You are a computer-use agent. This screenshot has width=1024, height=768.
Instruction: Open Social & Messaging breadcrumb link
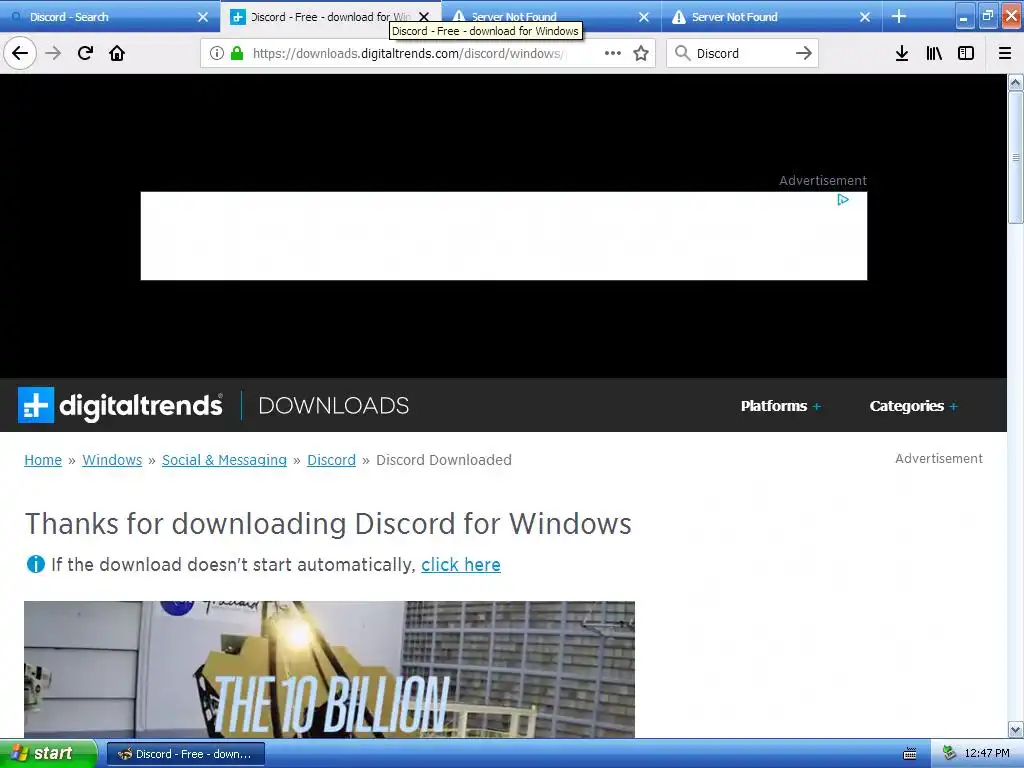[x=225, y=460]
